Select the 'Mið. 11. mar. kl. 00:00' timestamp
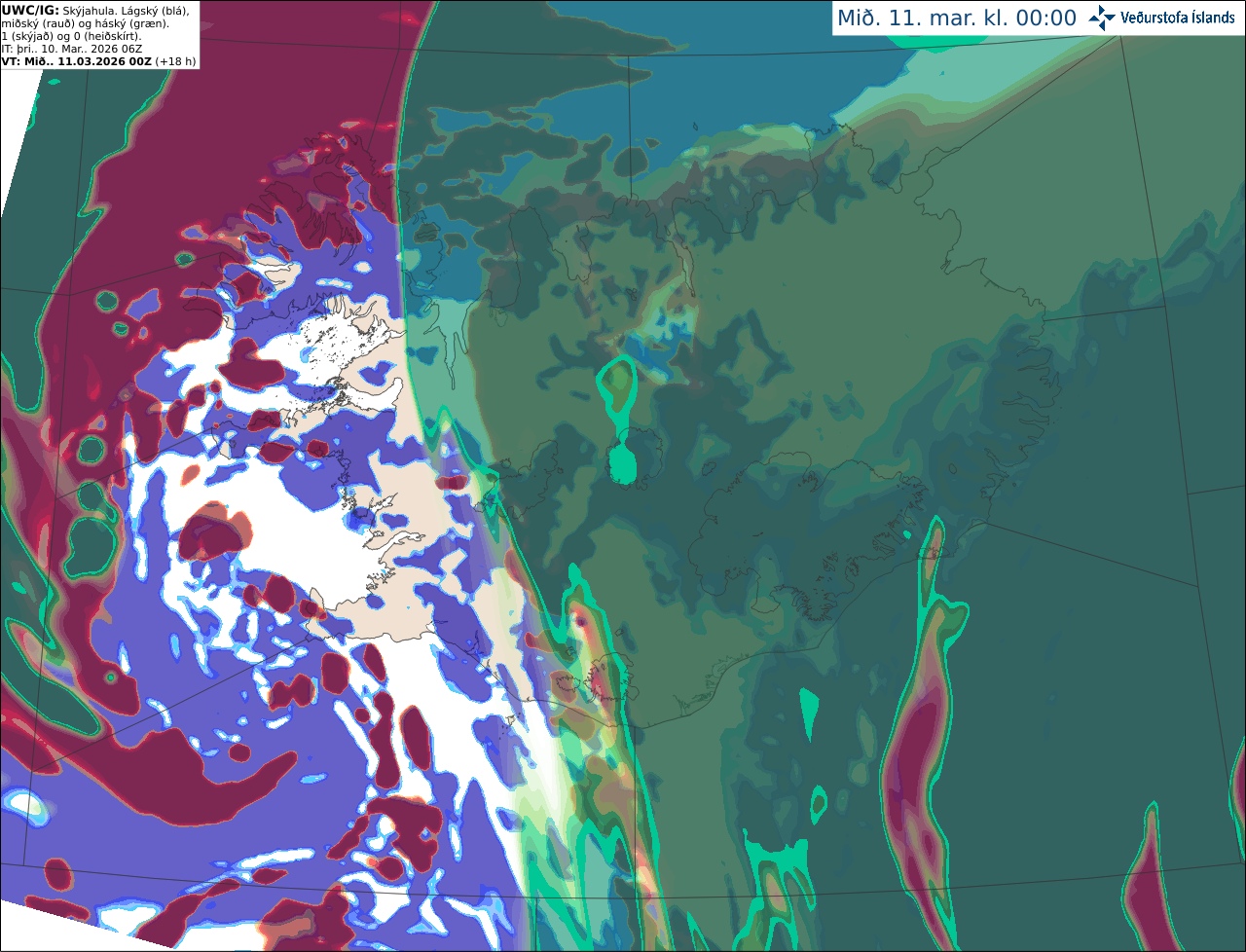The image size is (1246, 952). pos(957,18)
